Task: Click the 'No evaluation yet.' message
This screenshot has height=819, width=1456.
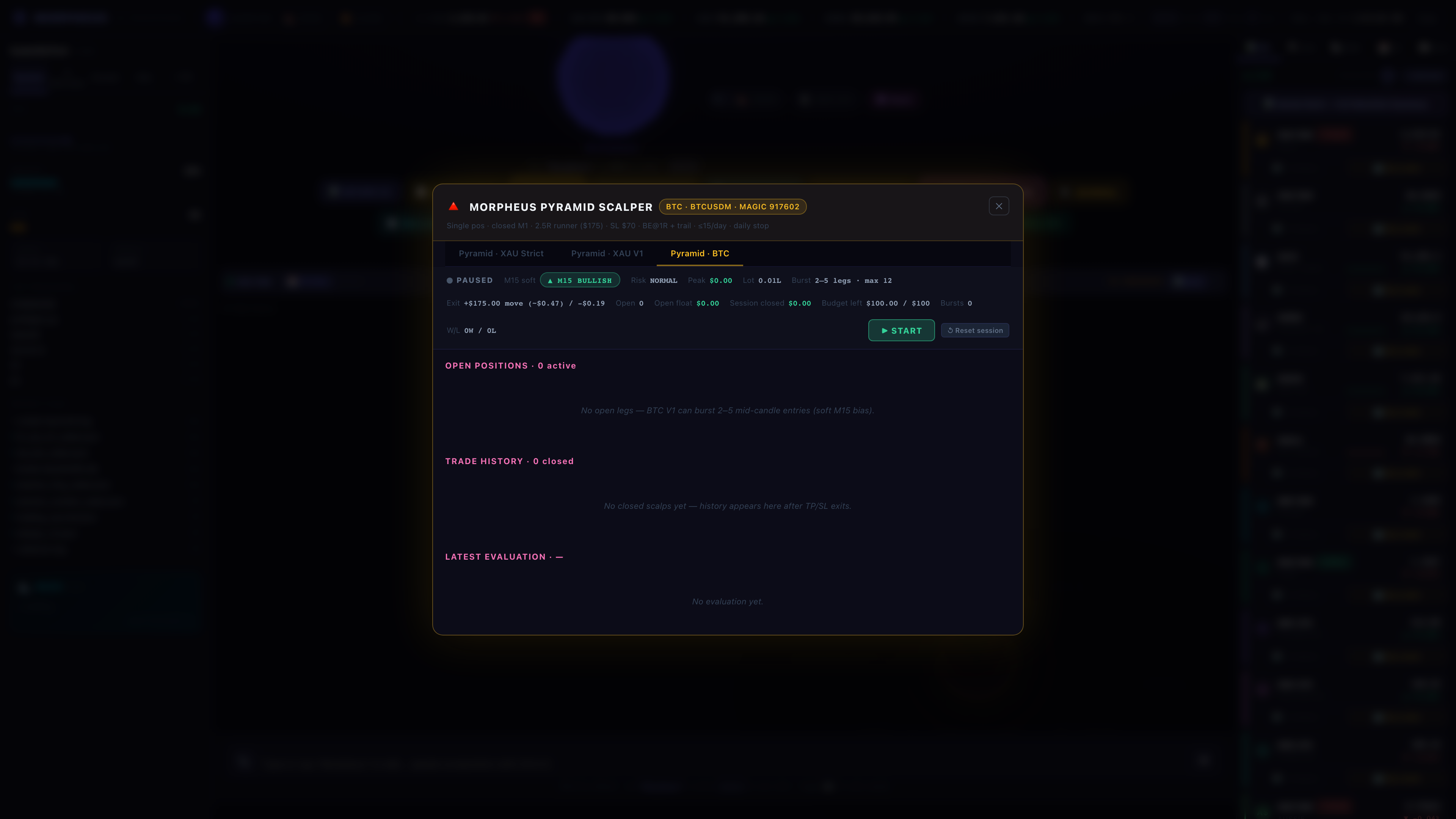Action: [x=728, y=601]
